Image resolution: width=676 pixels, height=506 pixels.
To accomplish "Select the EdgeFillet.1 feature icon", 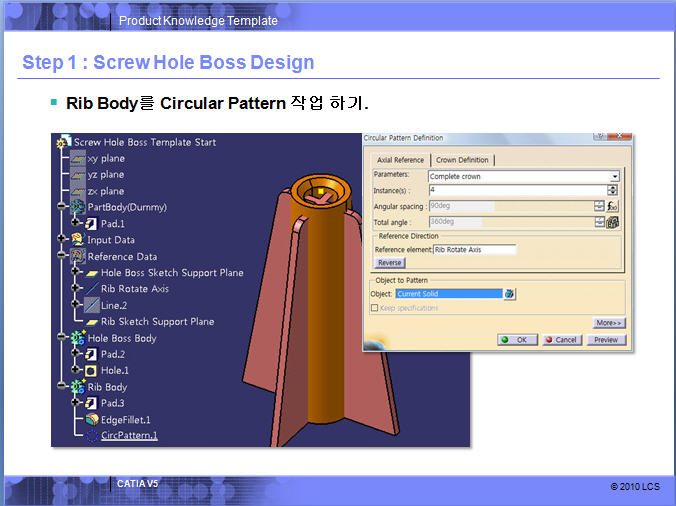I will [91, 420].
